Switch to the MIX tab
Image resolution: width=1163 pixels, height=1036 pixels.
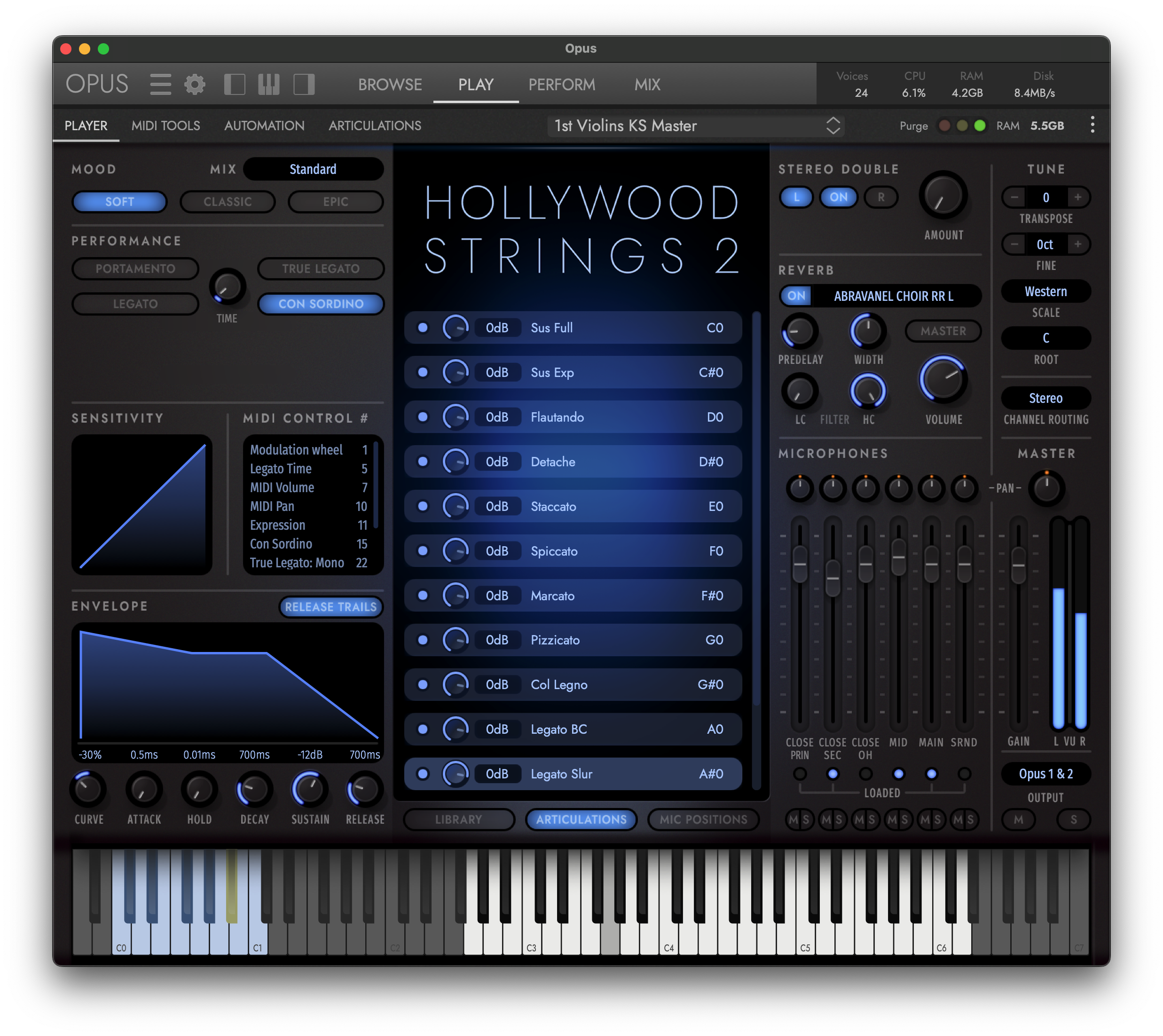tap(647, 84)
